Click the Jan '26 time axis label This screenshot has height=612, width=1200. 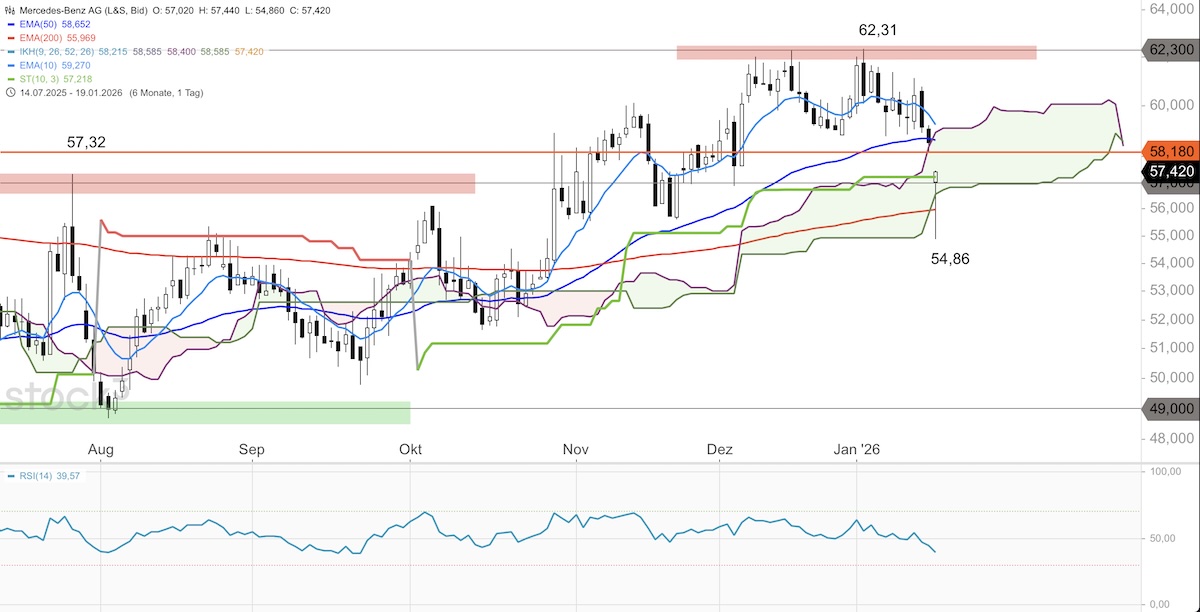point(857,451)
